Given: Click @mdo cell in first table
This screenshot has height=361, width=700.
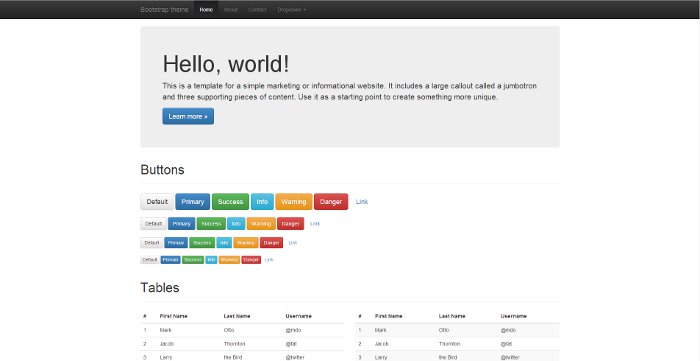Looking at the screenshot, I should coord(293,330).
